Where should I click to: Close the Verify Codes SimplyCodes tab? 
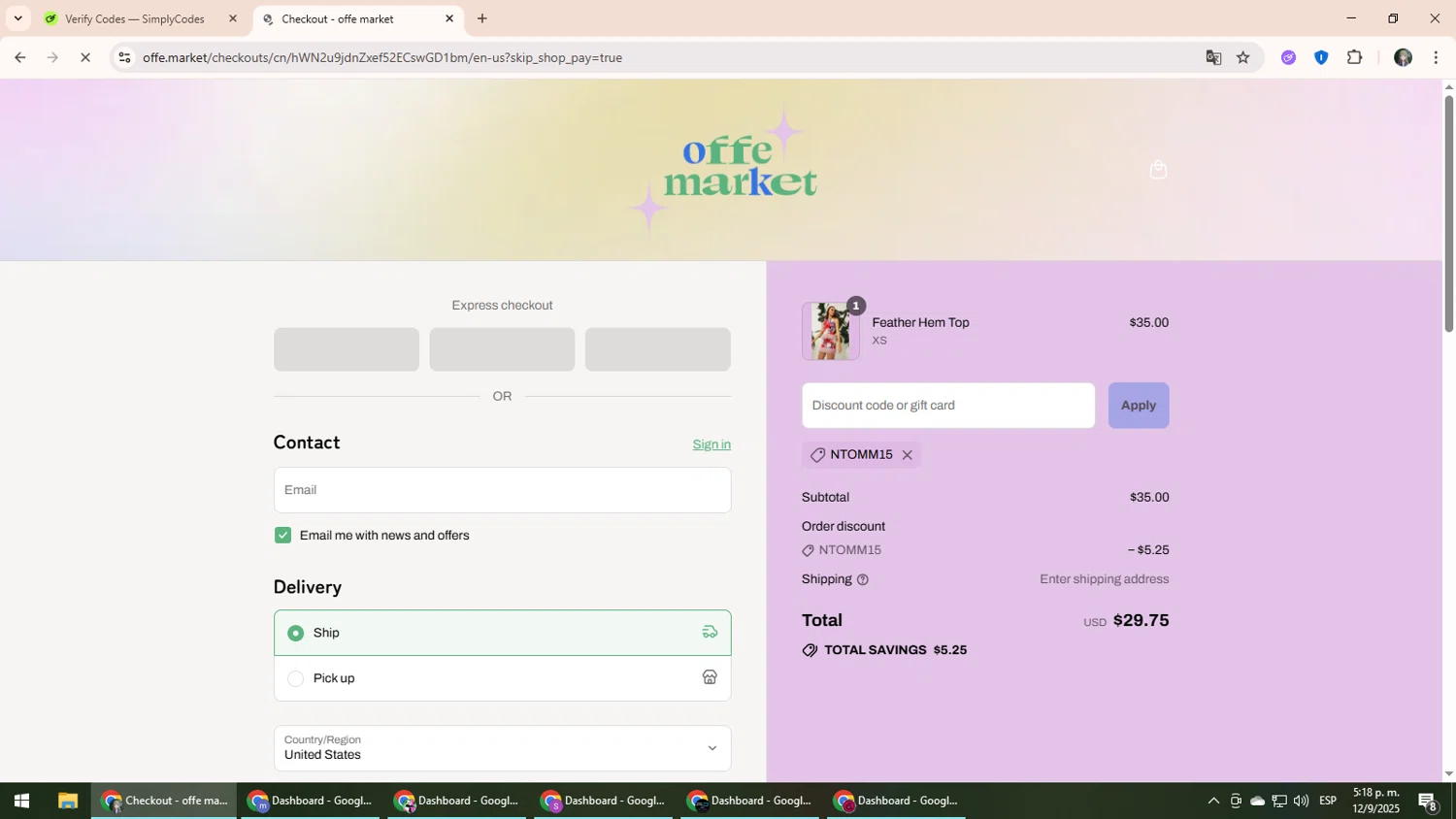tap(233, 18)
